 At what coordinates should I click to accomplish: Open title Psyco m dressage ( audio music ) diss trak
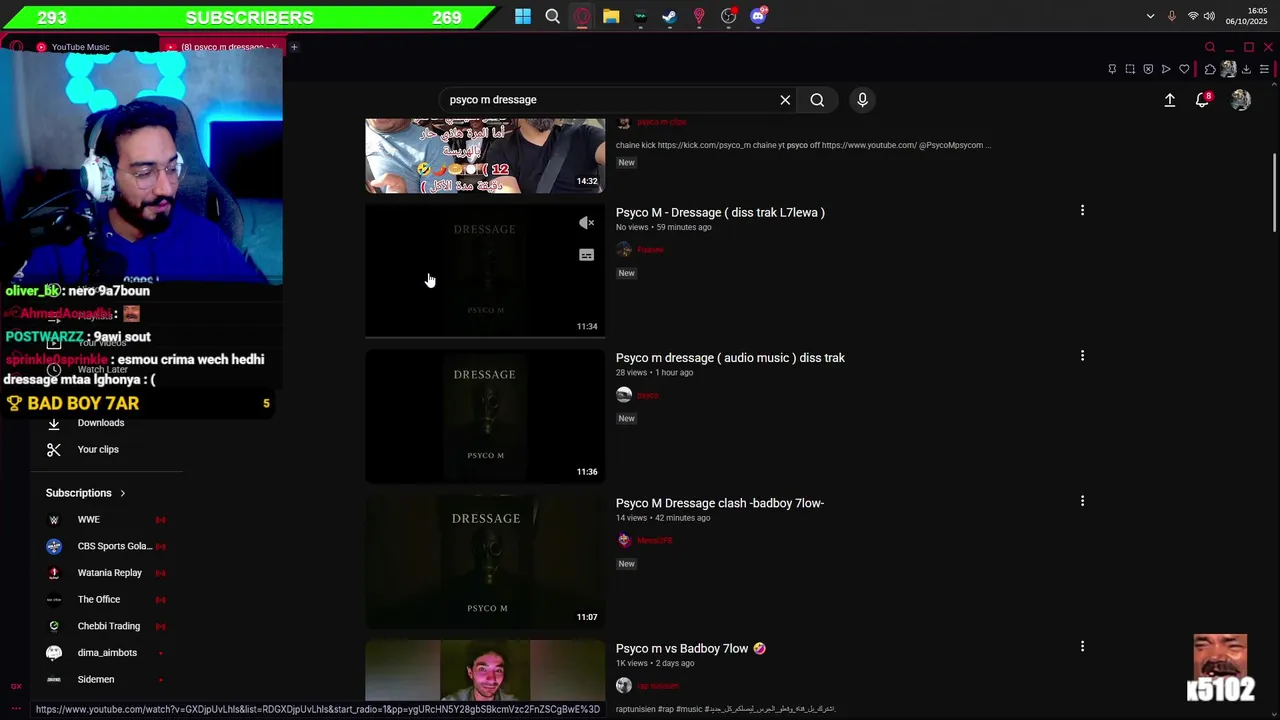coord(730,358)
